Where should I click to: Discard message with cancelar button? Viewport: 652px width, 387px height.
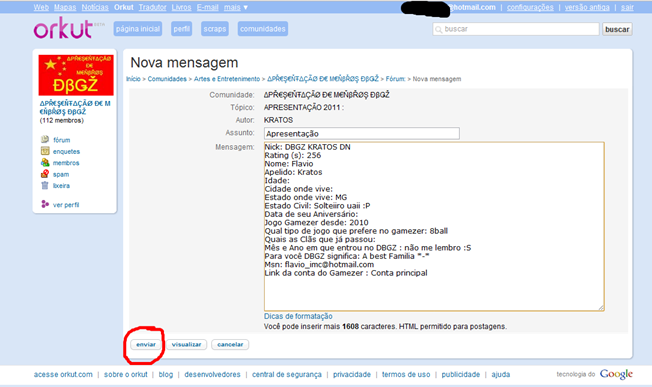(230, 344)
